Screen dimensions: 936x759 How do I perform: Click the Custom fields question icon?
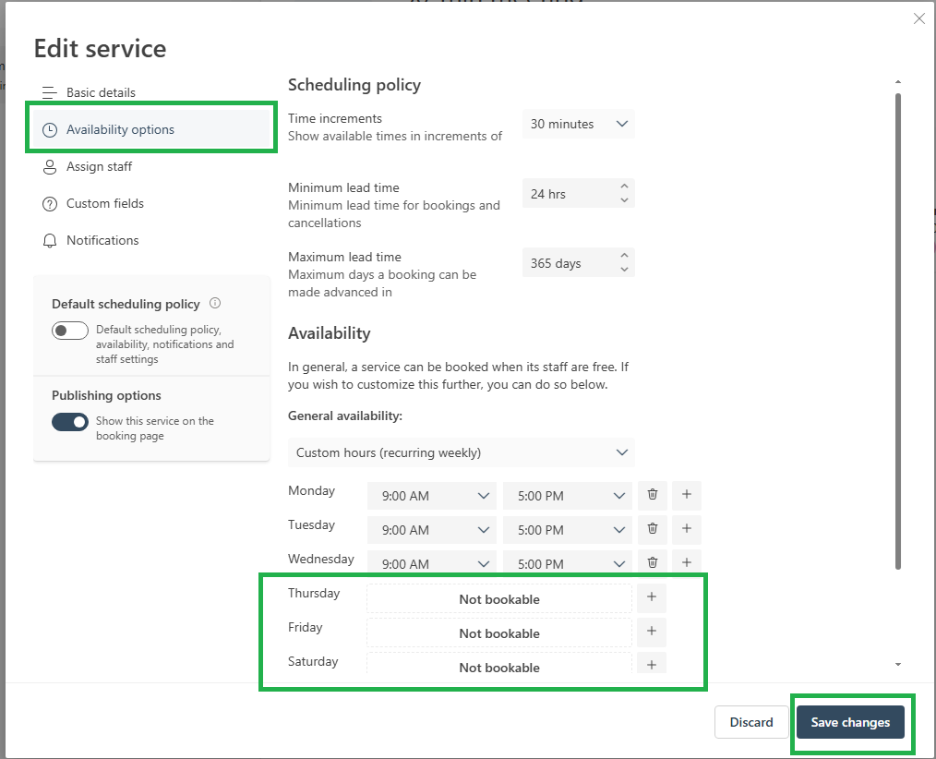pyautogui.click(x=50, y=204)
